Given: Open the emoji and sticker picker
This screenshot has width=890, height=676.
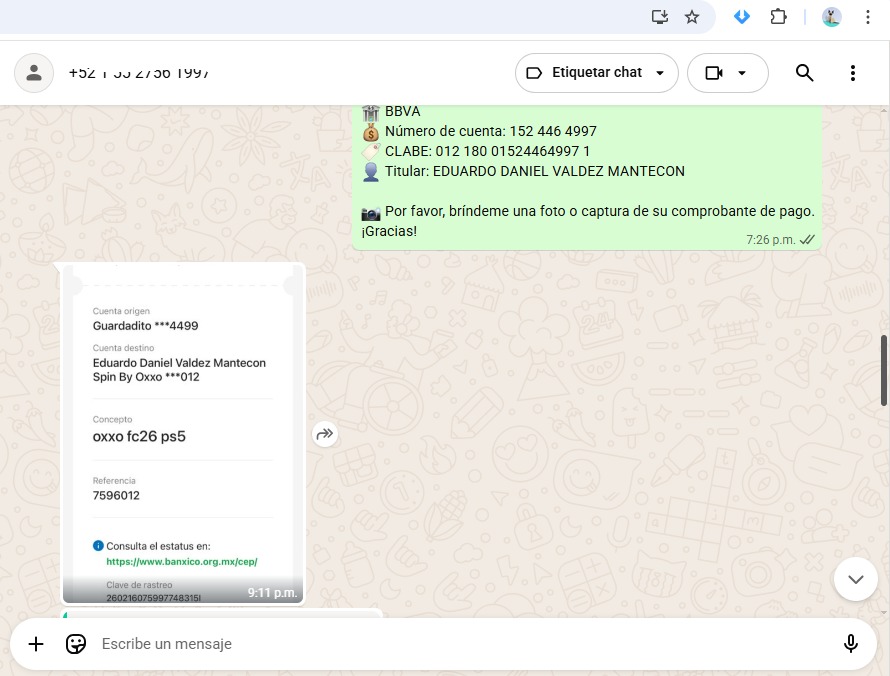Looking at the screenshot, I should pyautogui.click(x=75, y=644).
